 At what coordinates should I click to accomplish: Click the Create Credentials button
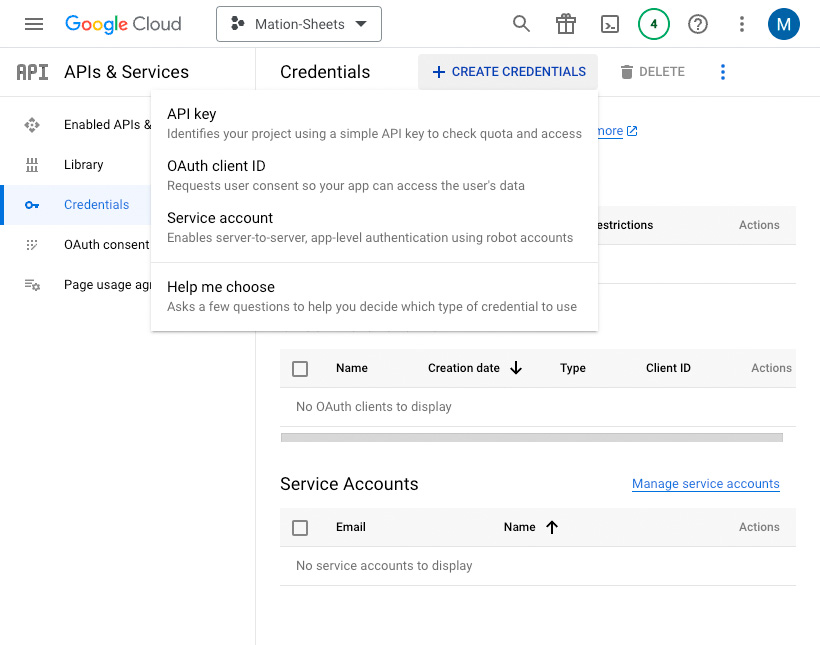508,72
